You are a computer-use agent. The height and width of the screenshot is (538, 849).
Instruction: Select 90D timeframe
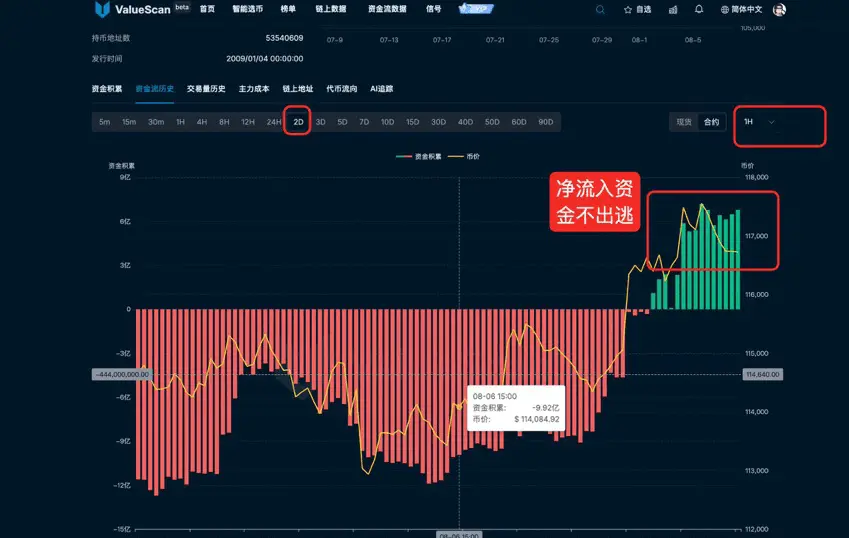pyautogui.click(x=546, y=122)
